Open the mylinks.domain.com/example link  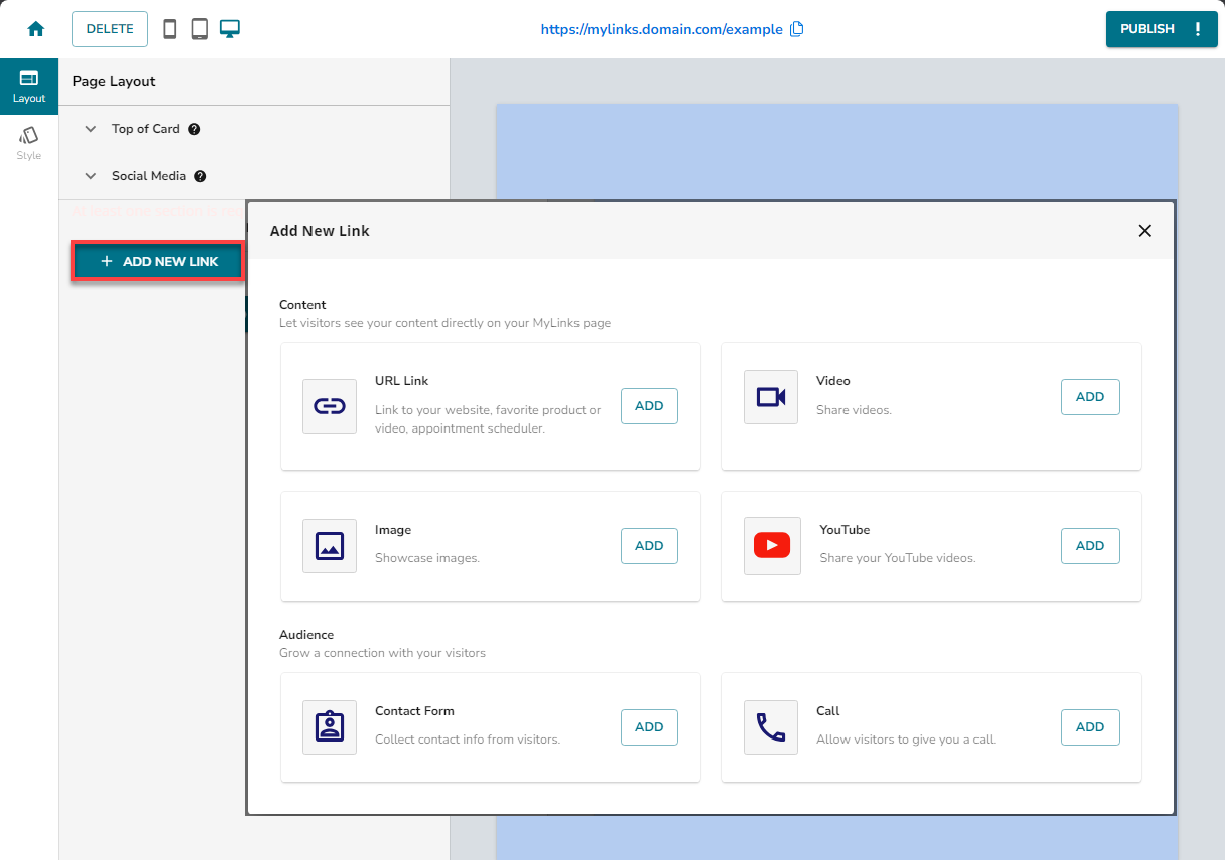(x=662, y=29)
